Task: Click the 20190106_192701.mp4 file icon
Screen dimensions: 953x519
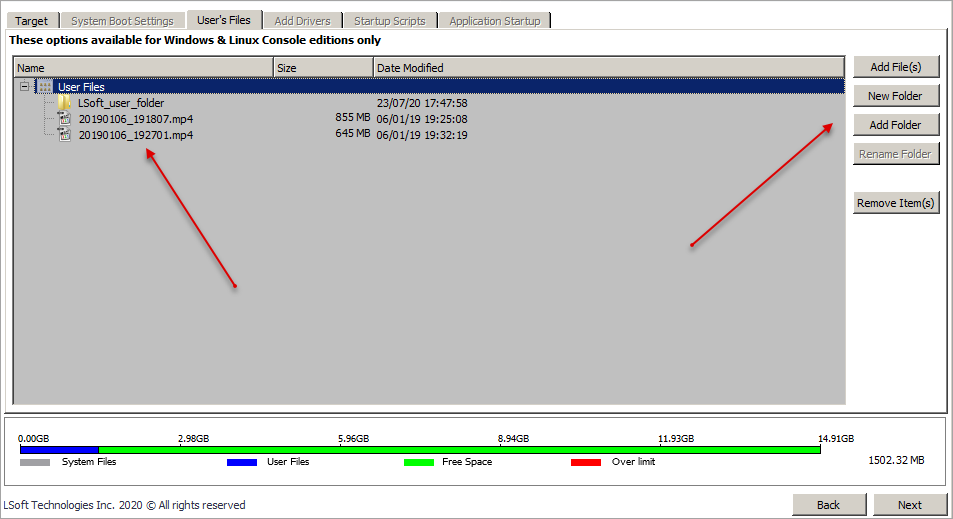Action: coord(65,134)
